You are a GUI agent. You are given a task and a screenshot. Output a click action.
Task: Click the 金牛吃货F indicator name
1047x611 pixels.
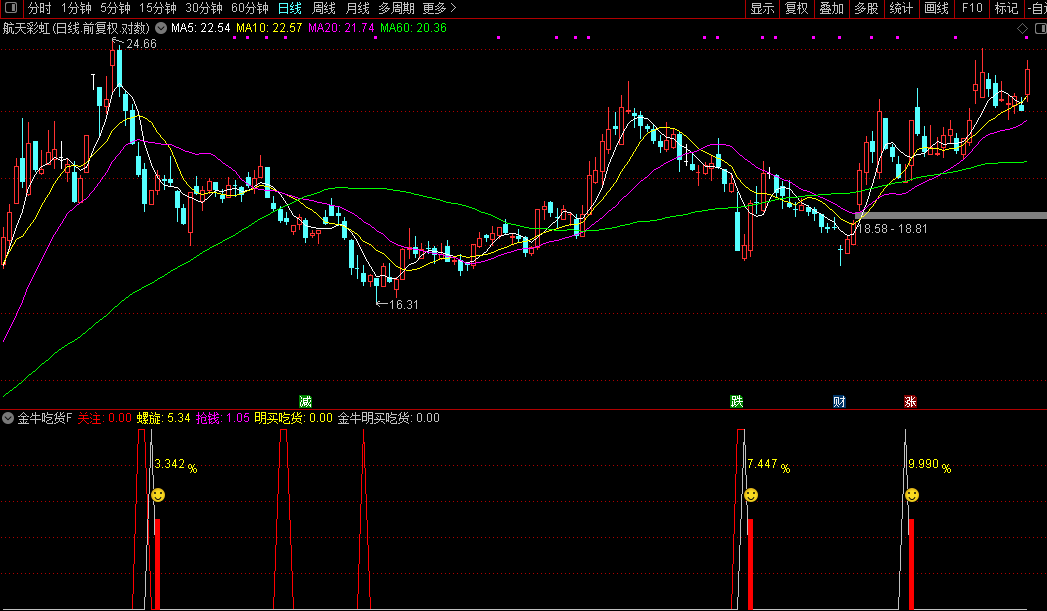[45, 419]
